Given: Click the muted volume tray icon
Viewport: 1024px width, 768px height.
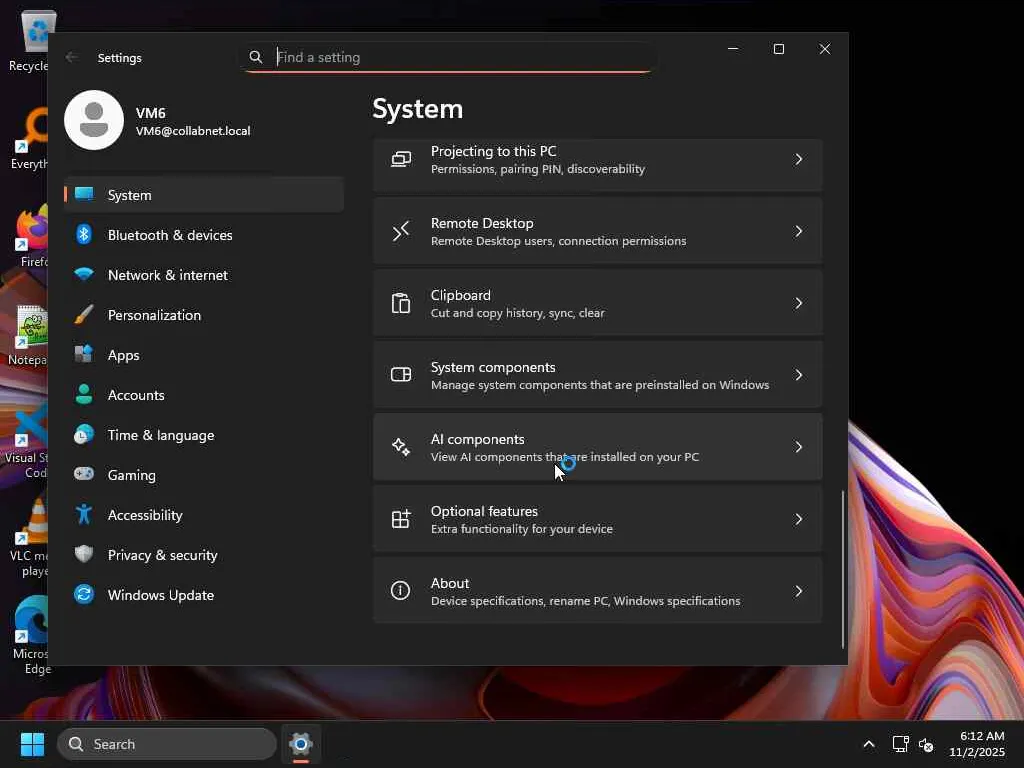Looking at the screenshot, I should (926, 744).
